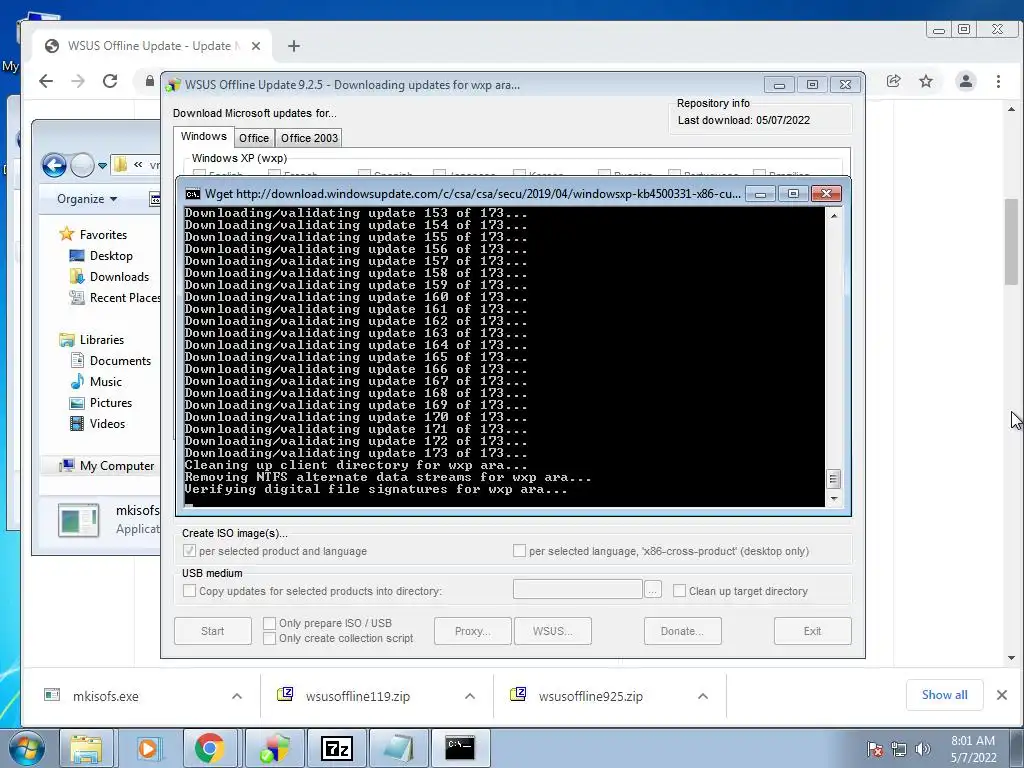Screen dimensions: 1024x768
Task: Switch to Chrome in the taskbar
Action: 209,748
